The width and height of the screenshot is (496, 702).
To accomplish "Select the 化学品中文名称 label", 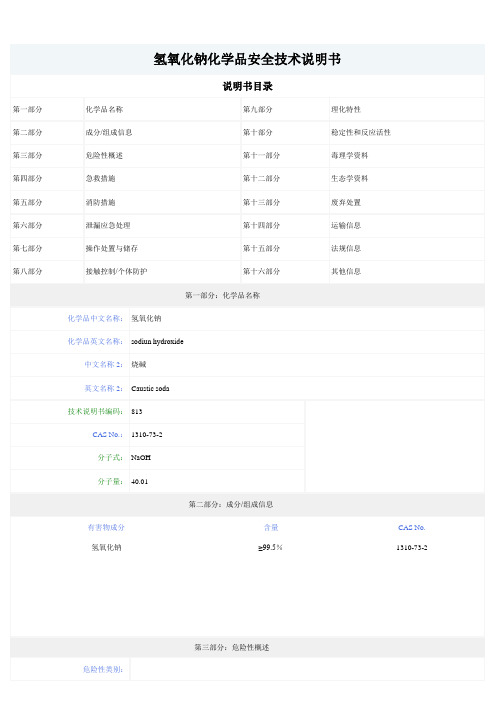I will (x=95, y=318).
